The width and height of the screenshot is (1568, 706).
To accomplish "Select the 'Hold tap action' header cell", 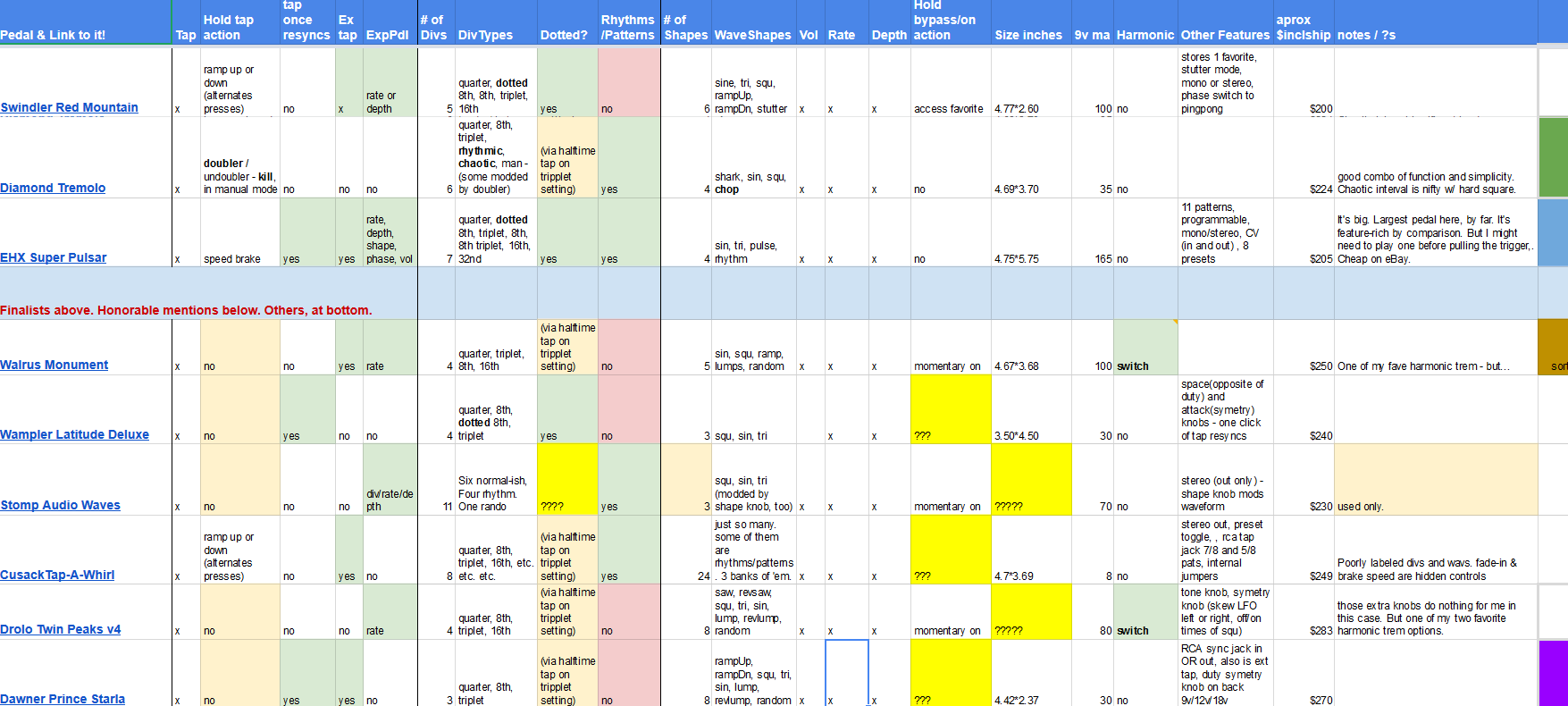I will tap(239, 22).
